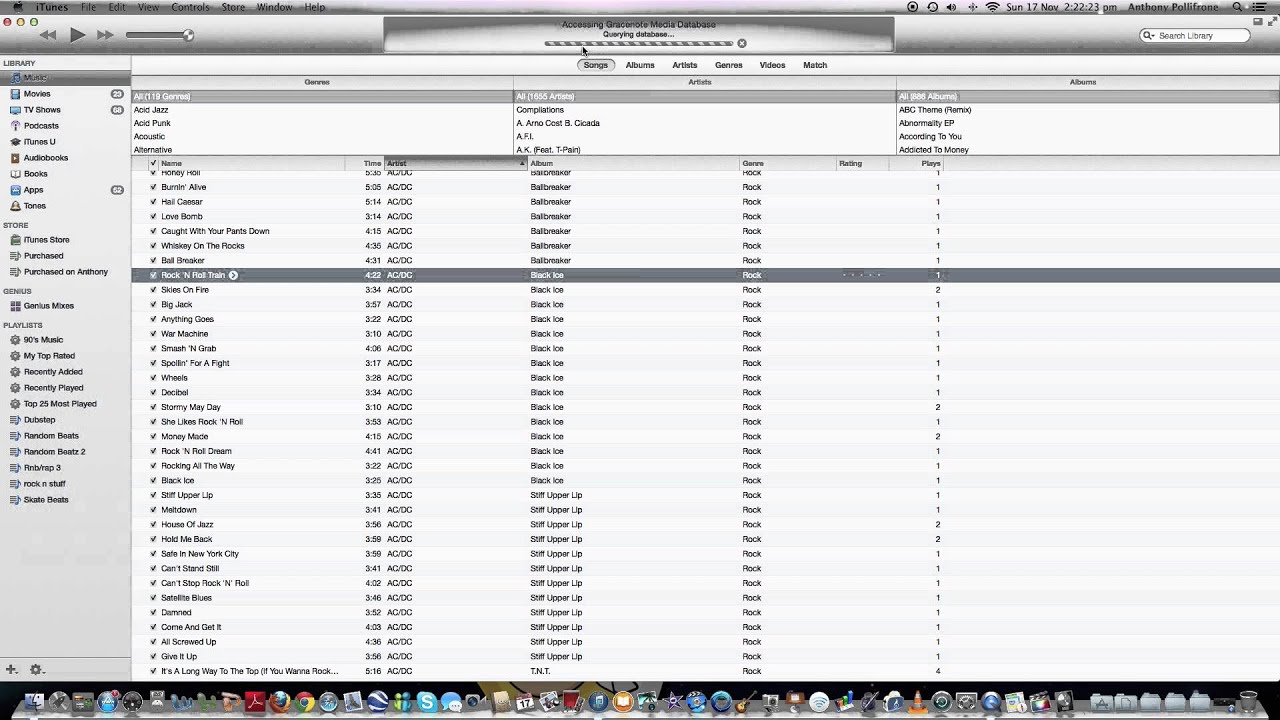Sort songs by Genre column header
Screen dimensions: 1280x720
(789, 163)
